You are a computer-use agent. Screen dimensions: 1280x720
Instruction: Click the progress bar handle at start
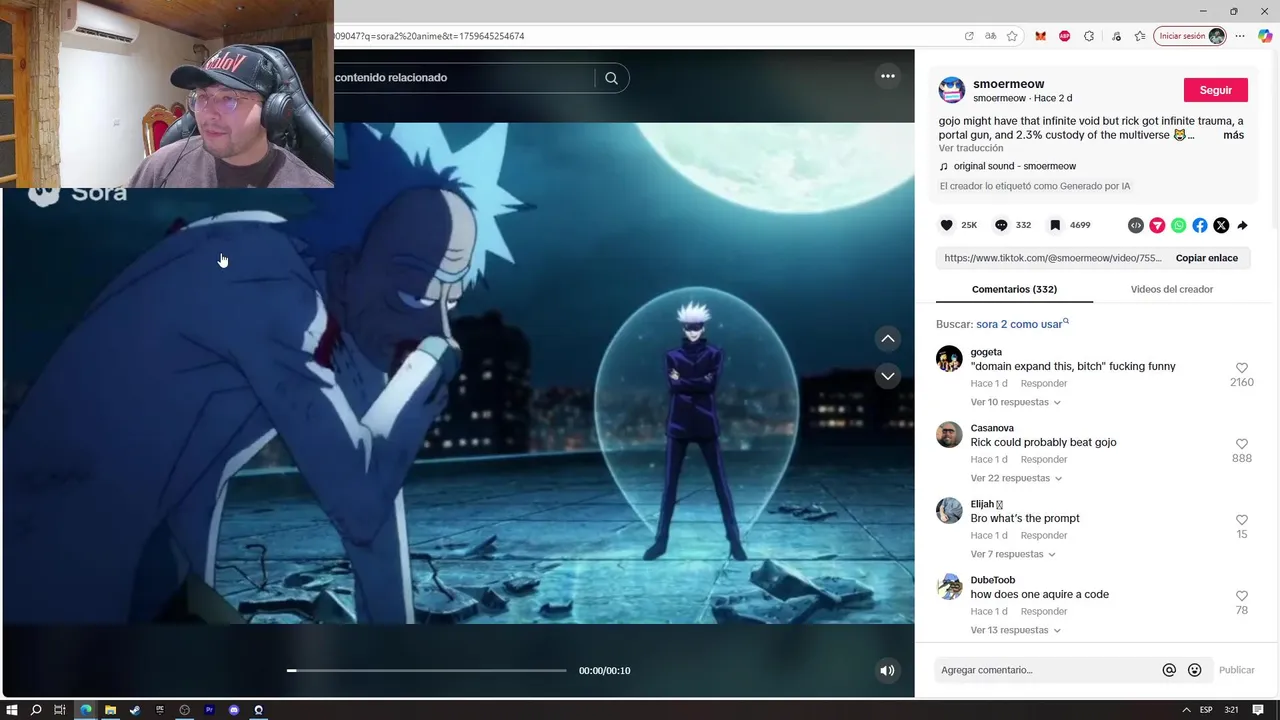[x=291, y=670]
